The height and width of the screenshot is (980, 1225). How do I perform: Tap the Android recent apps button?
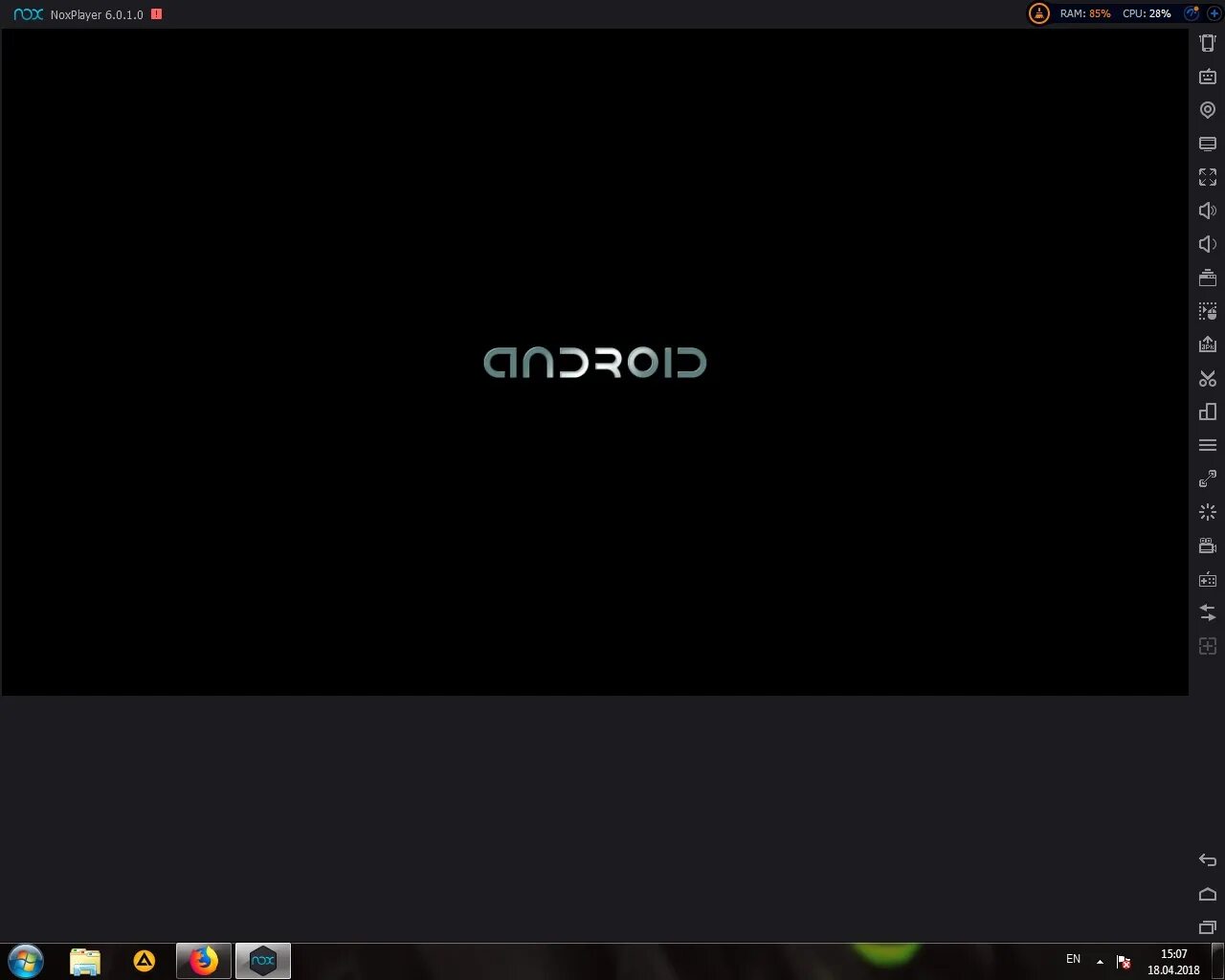1208,927
